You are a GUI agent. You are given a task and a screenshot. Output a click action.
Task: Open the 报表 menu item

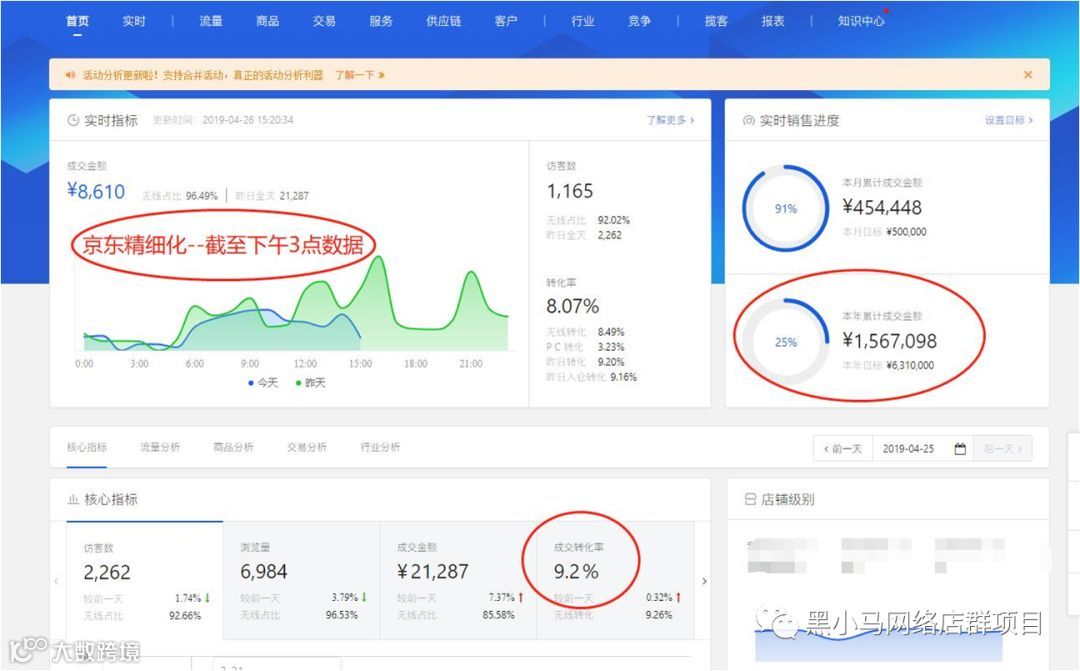coord(773,21)
